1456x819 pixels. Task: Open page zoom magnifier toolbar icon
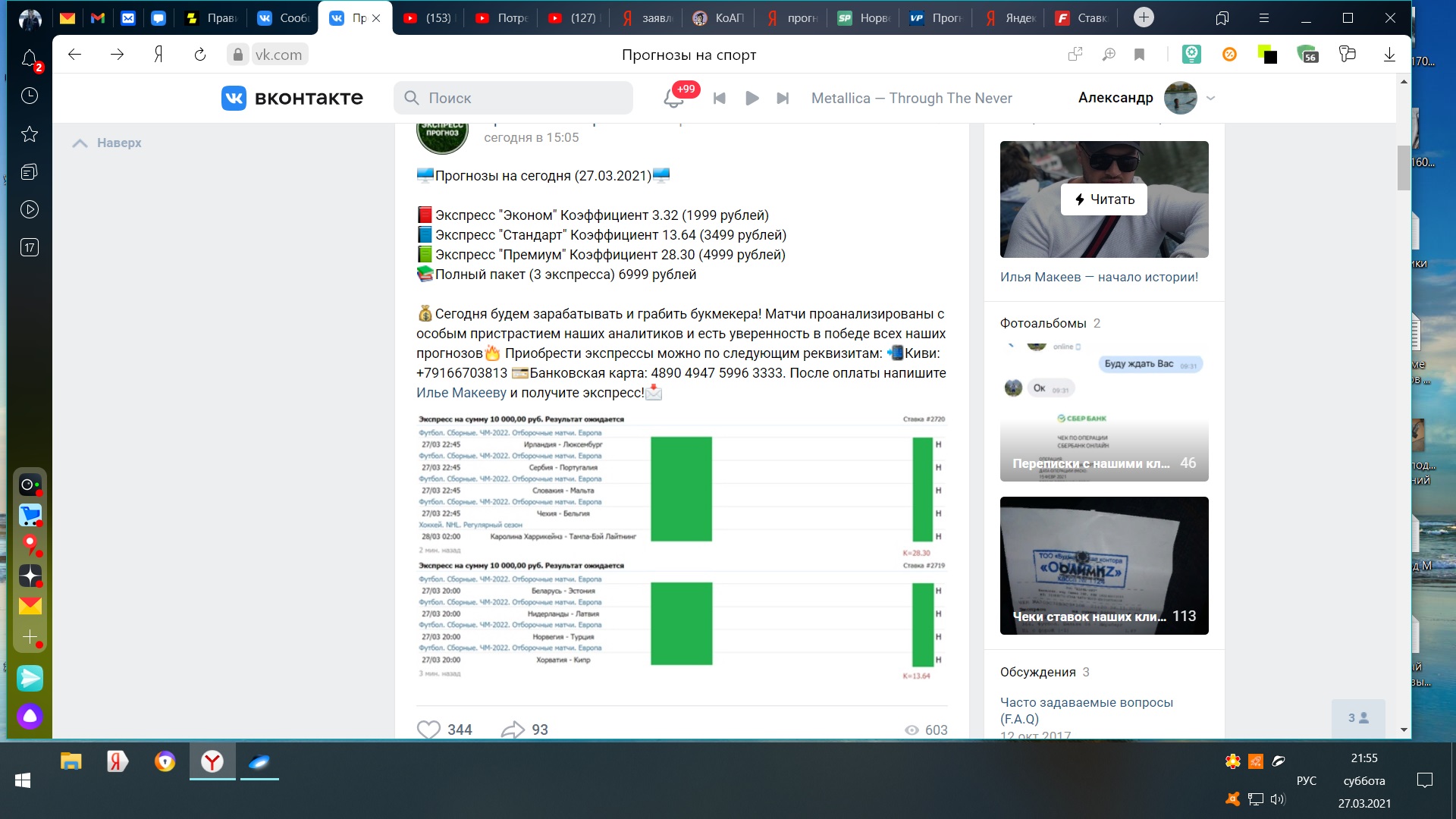click(x=1109, y=54)
